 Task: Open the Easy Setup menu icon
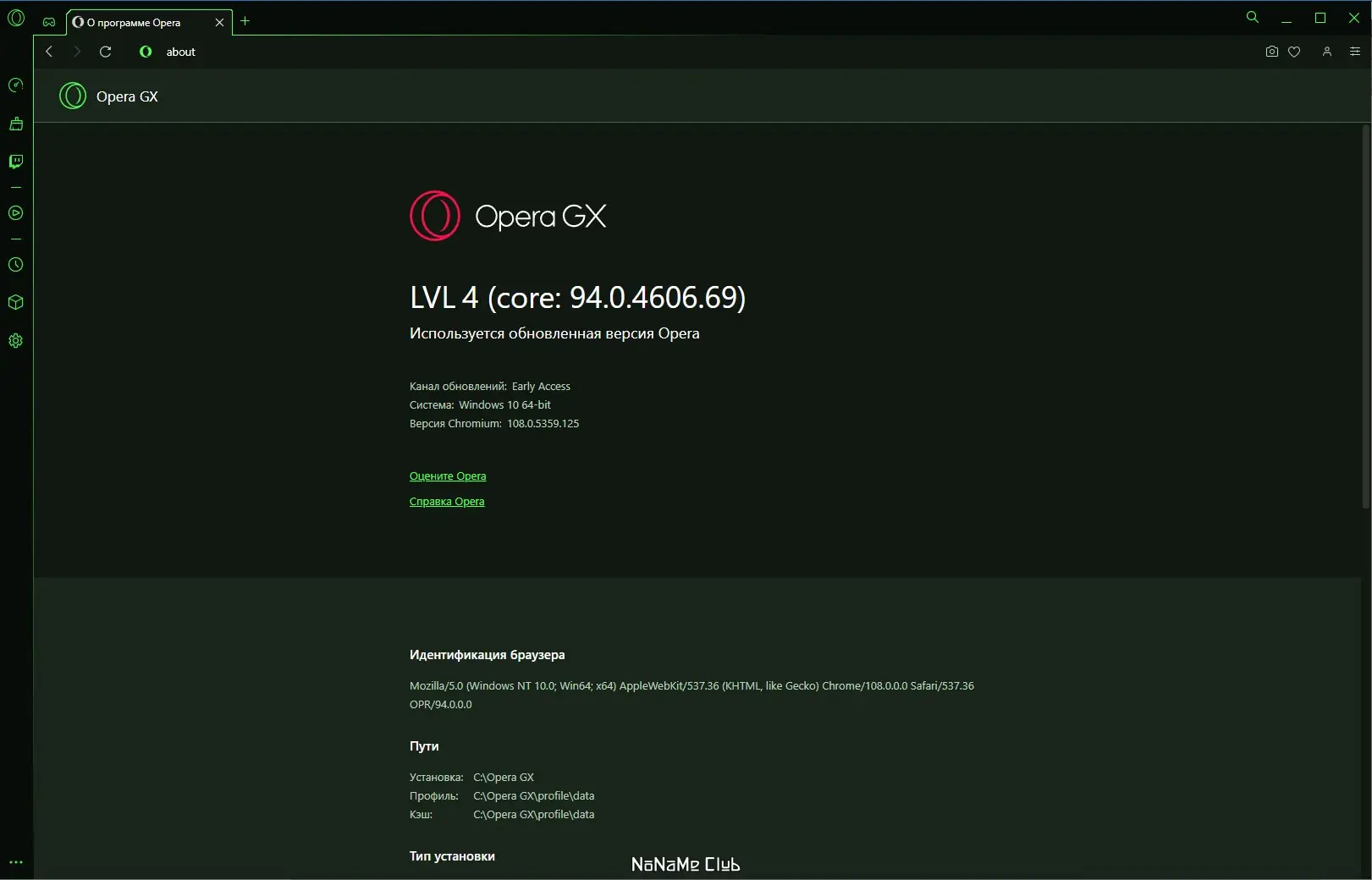coord(1355,52)
